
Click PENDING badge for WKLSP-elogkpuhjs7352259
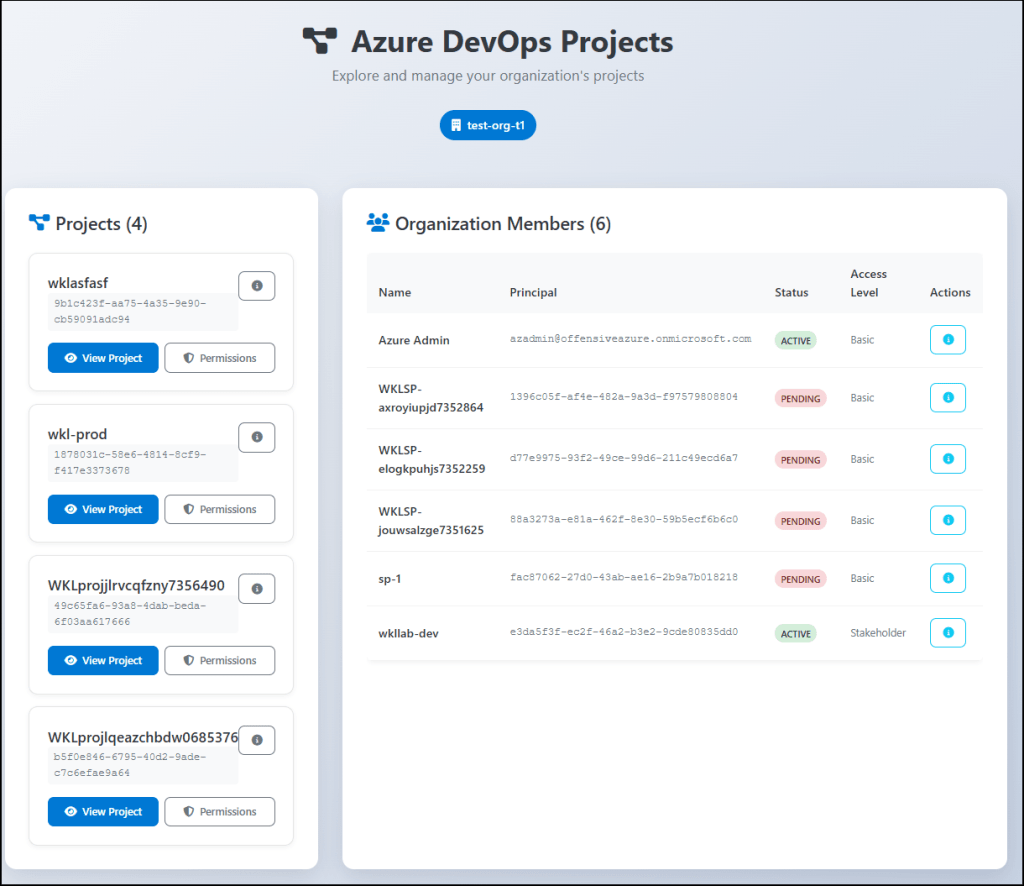[800, 460]
